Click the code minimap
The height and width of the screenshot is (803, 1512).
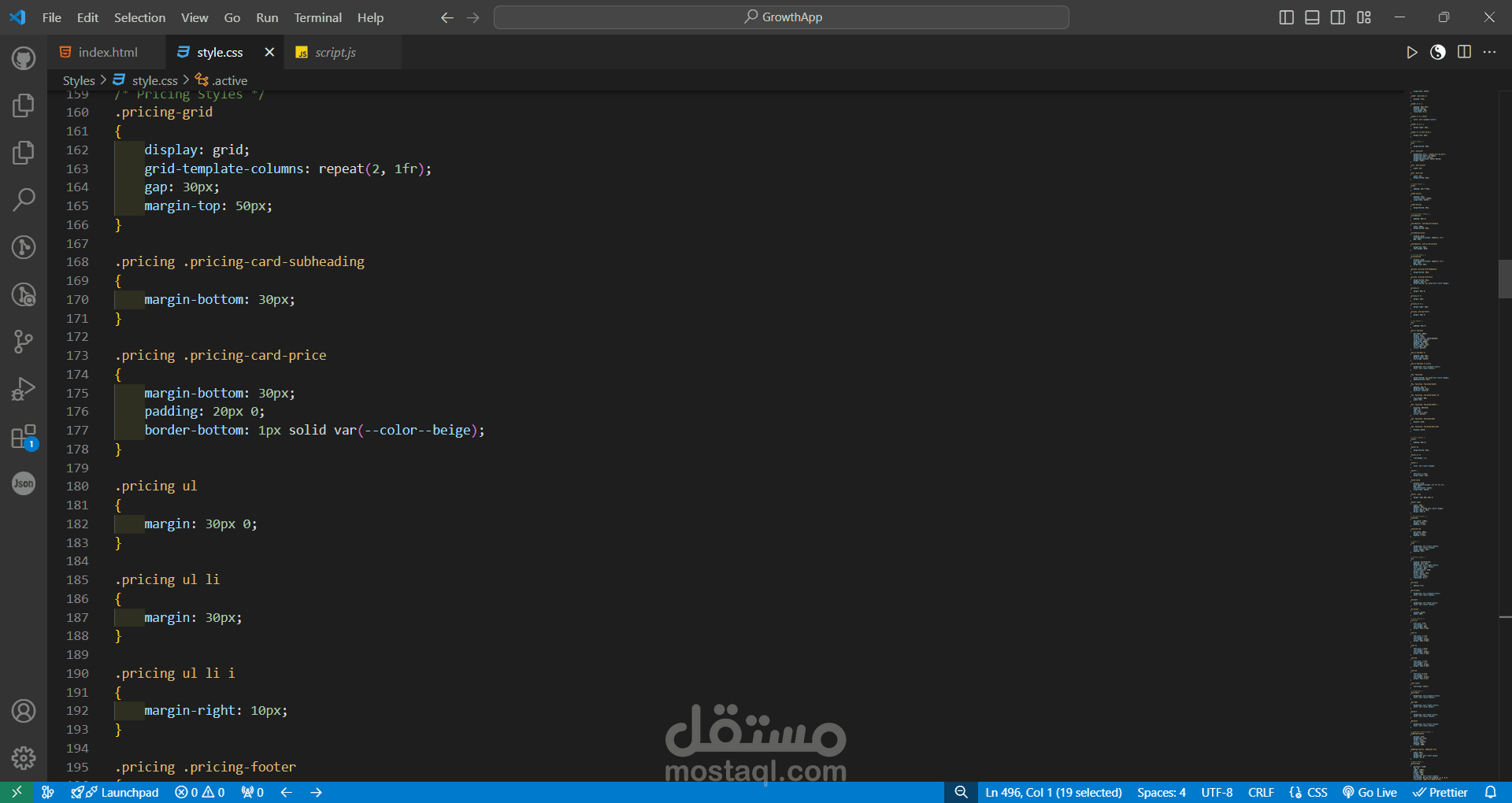tap(1451, 435)
